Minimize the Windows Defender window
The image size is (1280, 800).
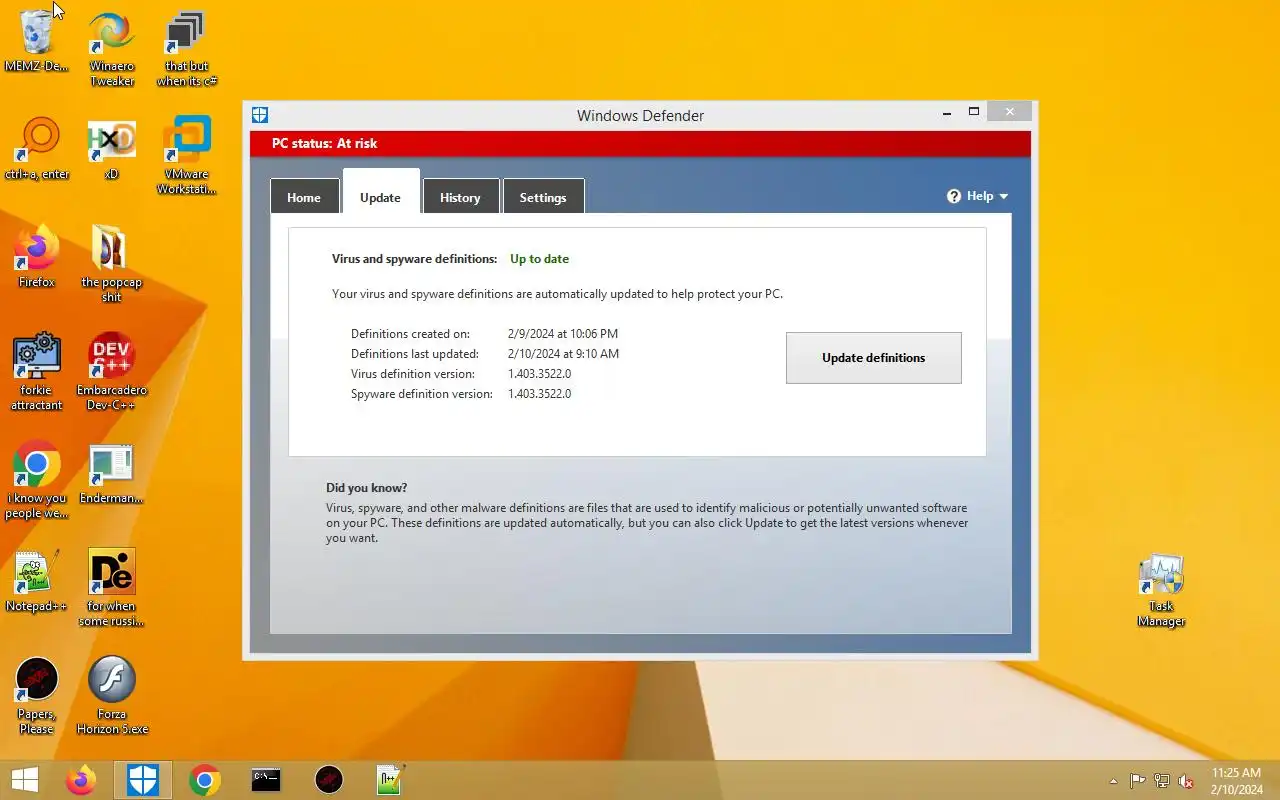[947, 114]
